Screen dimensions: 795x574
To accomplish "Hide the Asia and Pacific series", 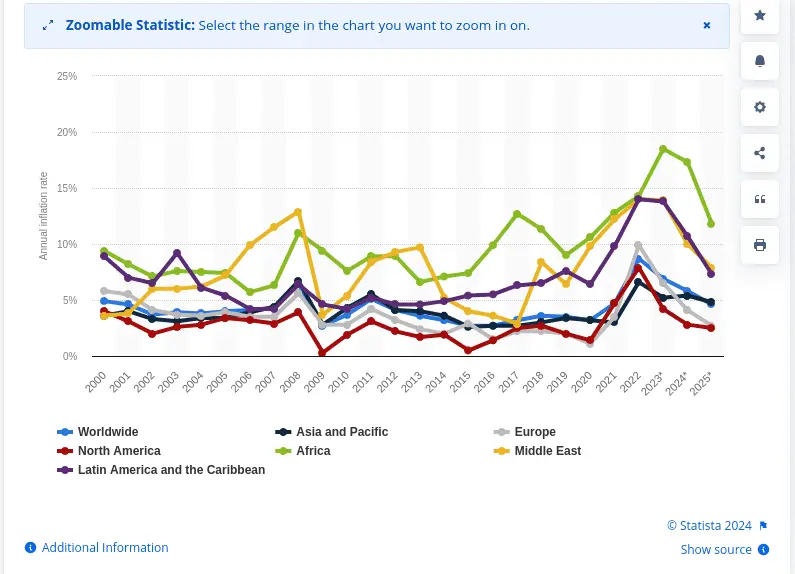I will [341, 432].
